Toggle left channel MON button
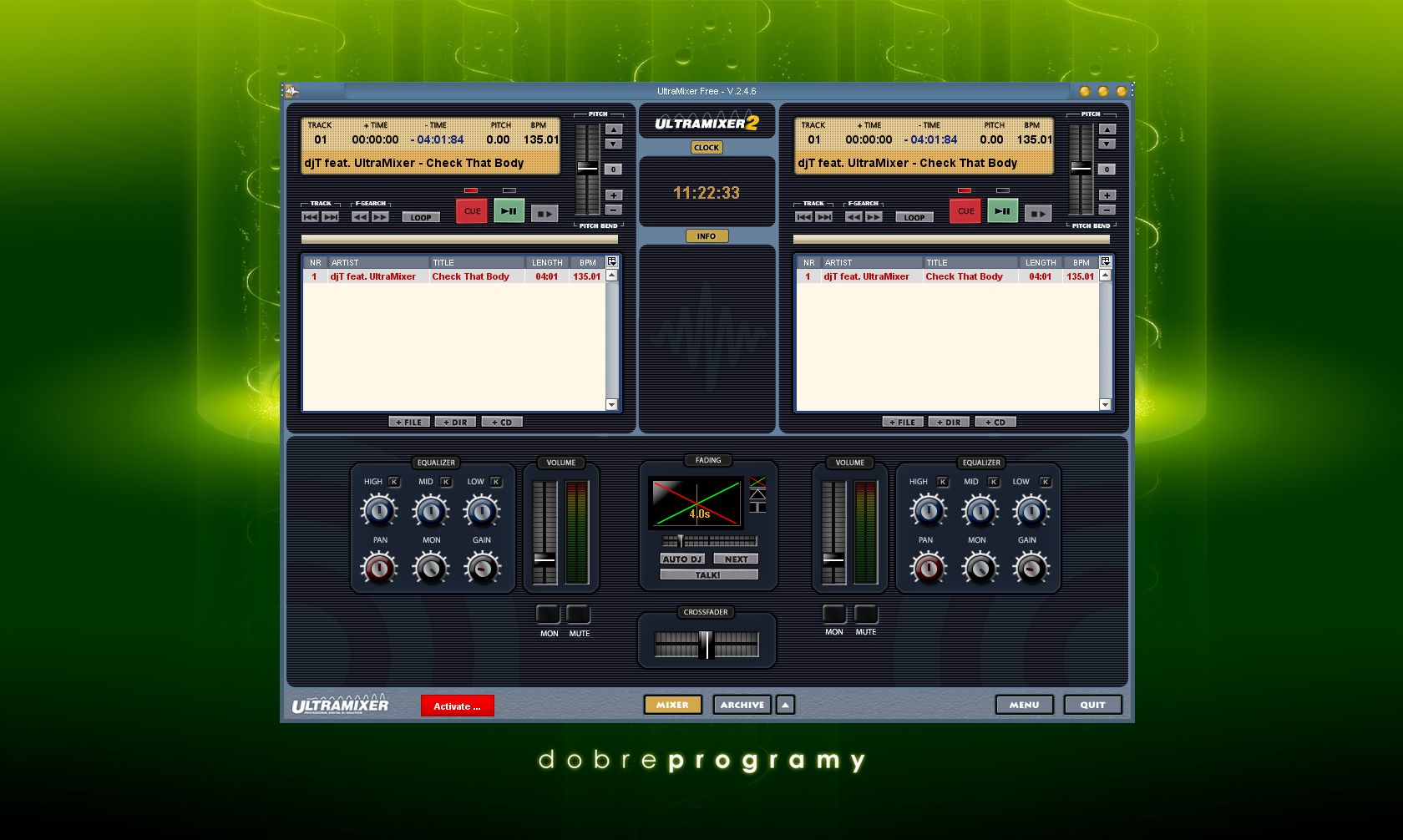This screenshot has height=840, width=1403. (x=548, y=615)
